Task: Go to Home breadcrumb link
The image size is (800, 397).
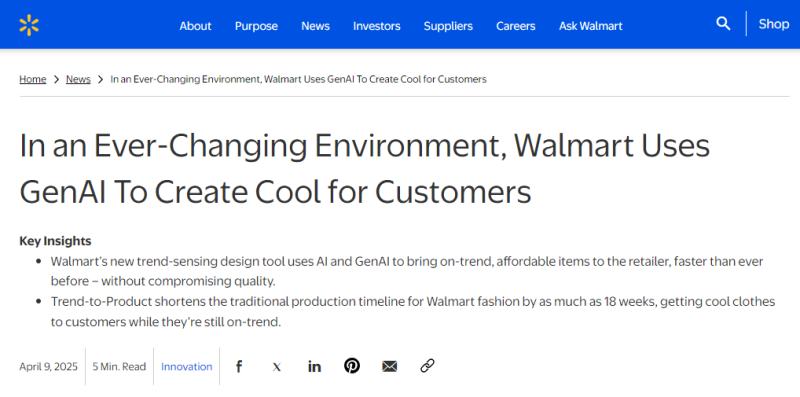Action: click(33, 79)
